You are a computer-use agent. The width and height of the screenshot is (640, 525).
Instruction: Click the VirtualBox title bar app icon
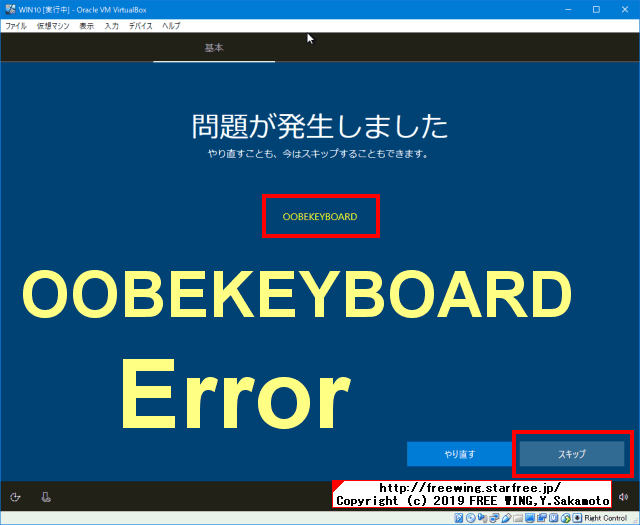(x=10, y=9)
